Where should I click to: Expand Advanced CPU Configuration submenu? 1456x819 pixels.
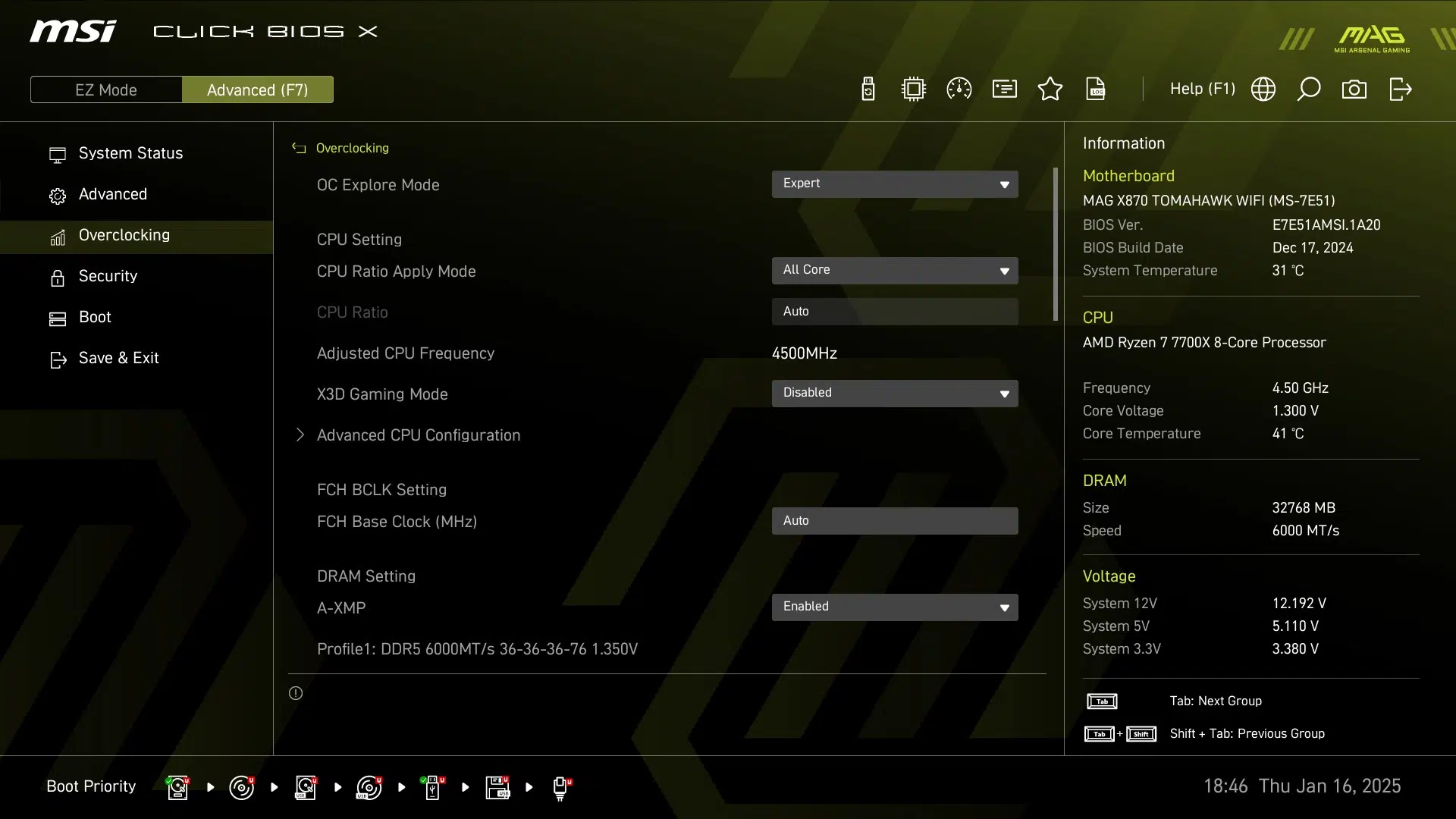(x=419, y=435)
